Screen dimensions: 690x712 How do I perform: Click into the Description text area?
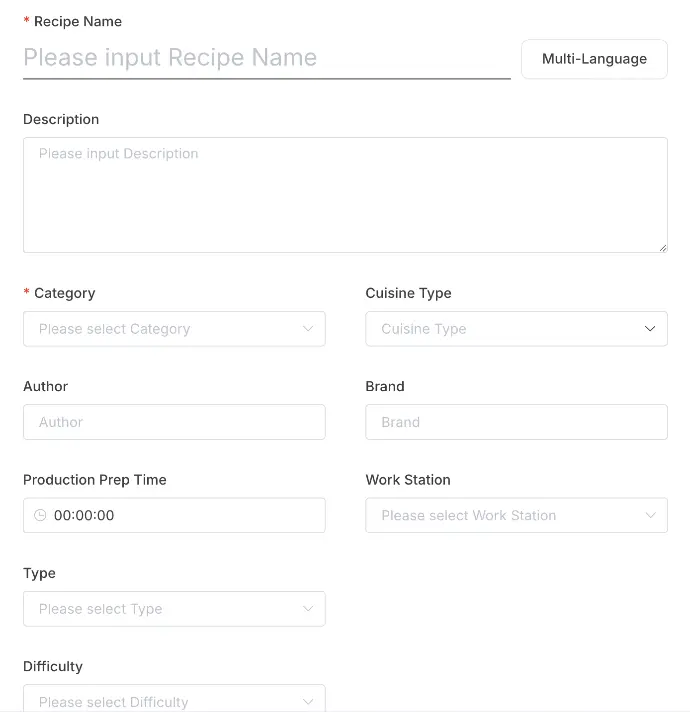point(345,195)
